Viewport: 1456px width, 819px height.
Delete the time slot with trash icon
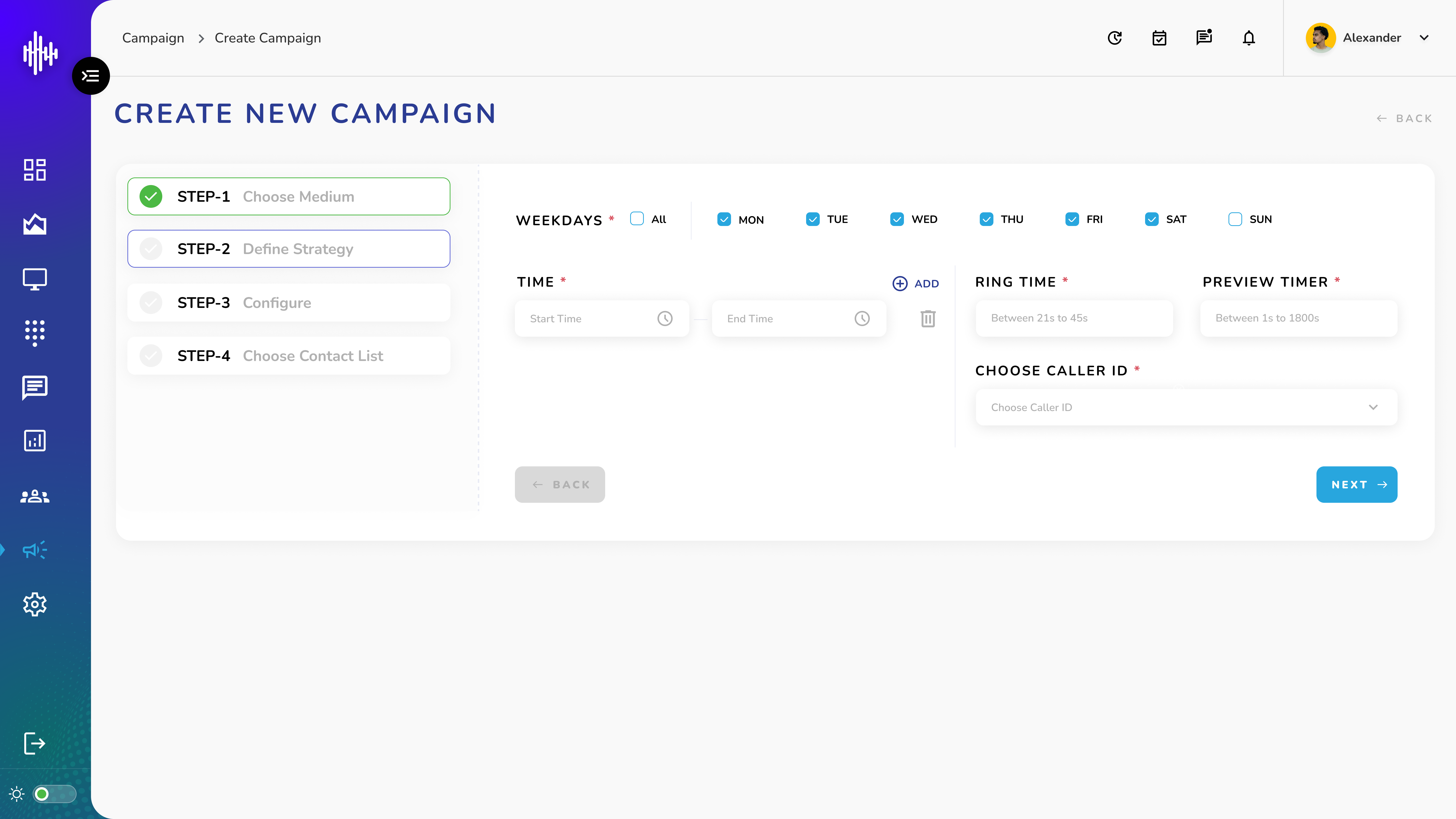click(x=928, y=319)
